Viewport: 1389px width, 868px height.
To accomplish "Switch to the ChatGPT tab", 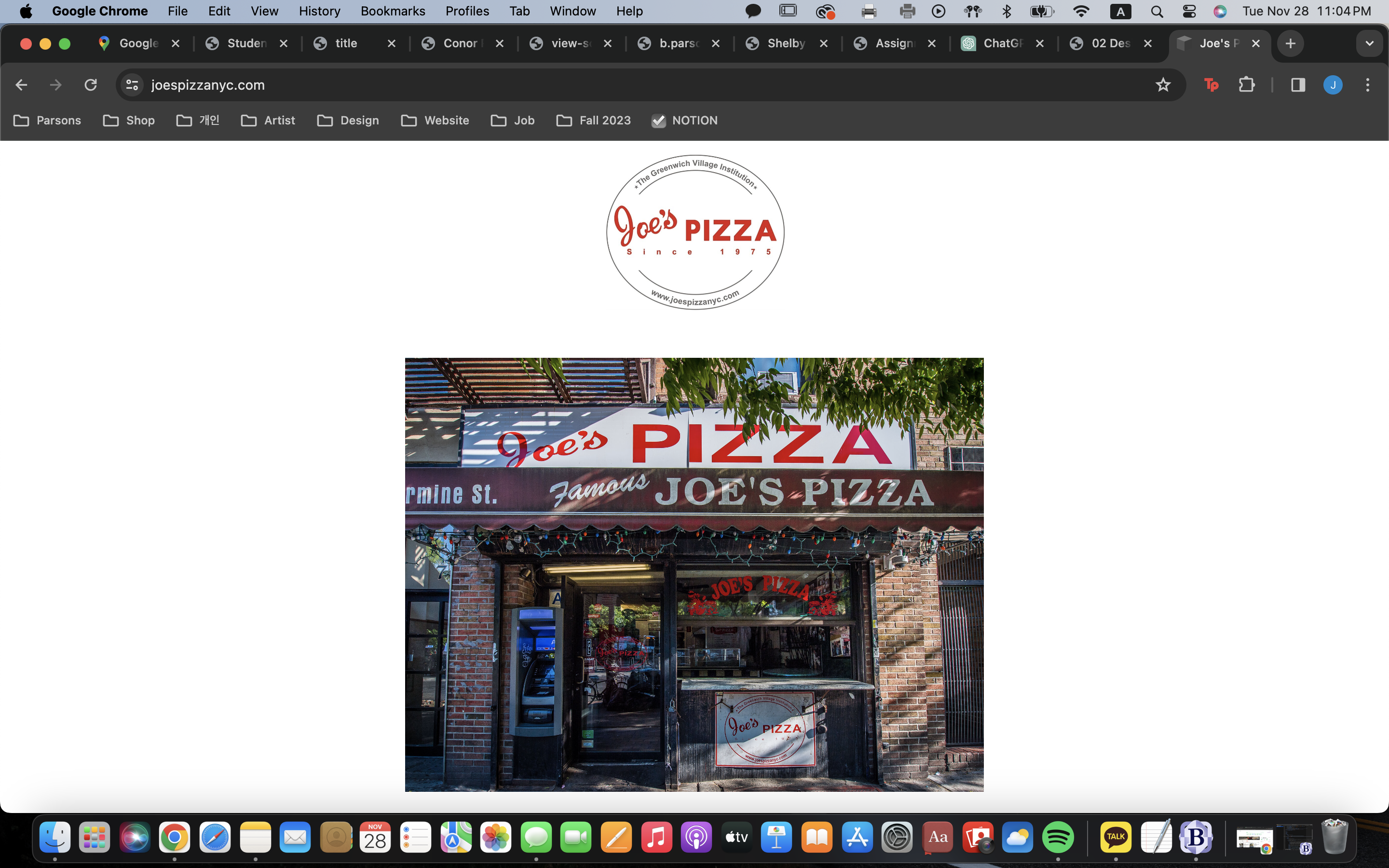I will pyautogui.click(x=1002, y=43).
